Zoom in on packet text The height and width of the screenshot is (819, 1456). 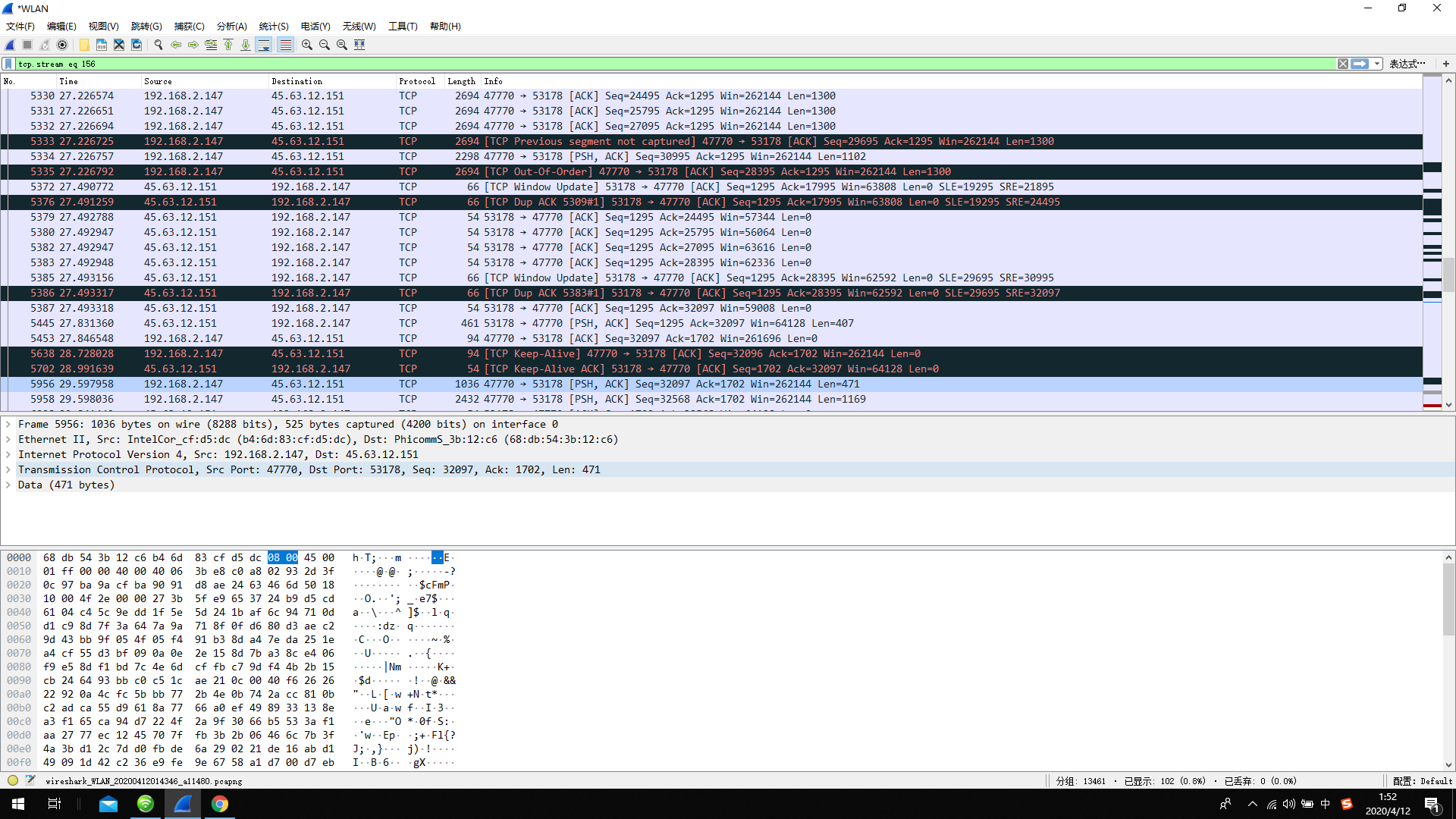307,45
